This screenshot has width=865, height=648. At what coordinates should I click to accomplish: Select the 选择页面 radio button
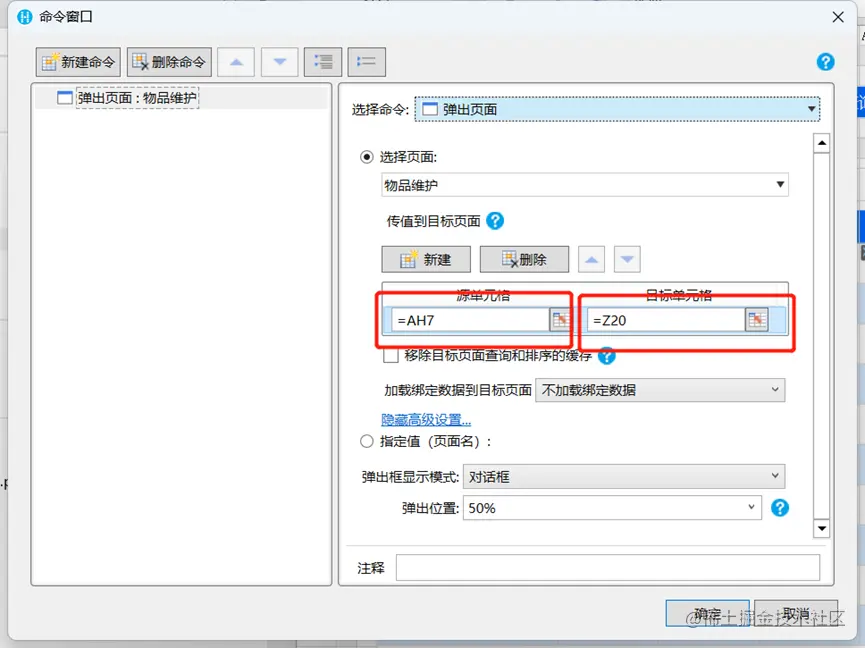point(366,157)
